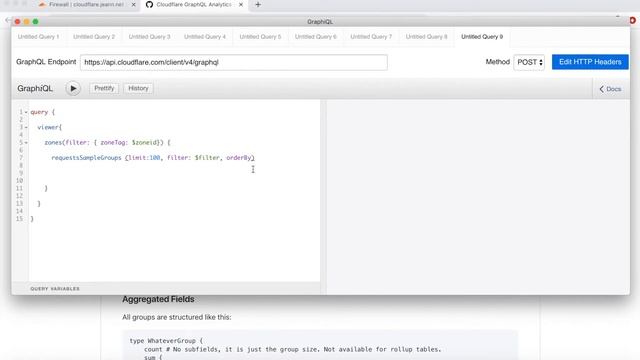640x360 pixels.
Task: Expand the Query Variables panel
Action: coord(55,289)
